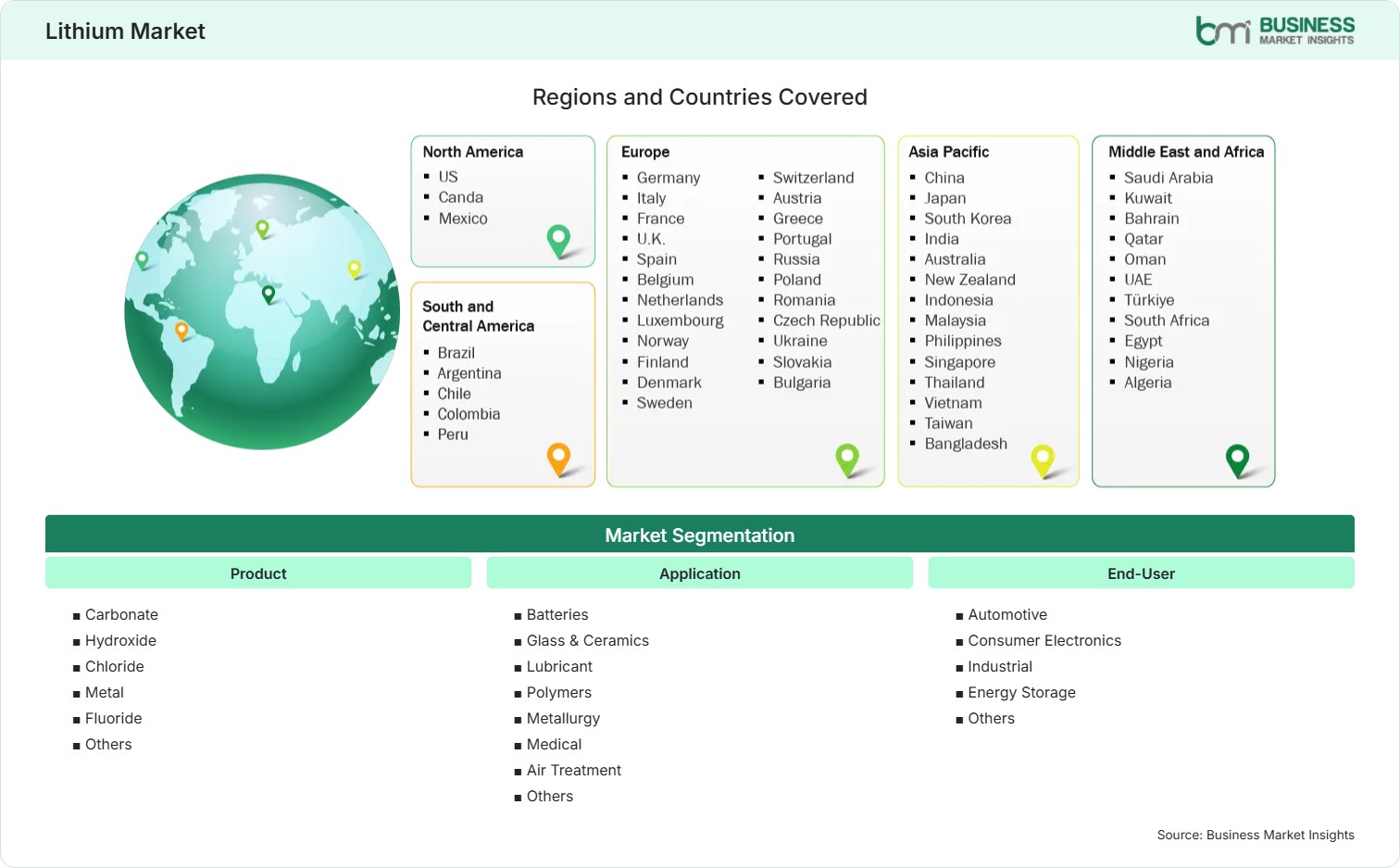Viewport: 1400px width, 868px height.
Task: Click 'Switzerland' in the Europe list
Action: click(814, 178)
